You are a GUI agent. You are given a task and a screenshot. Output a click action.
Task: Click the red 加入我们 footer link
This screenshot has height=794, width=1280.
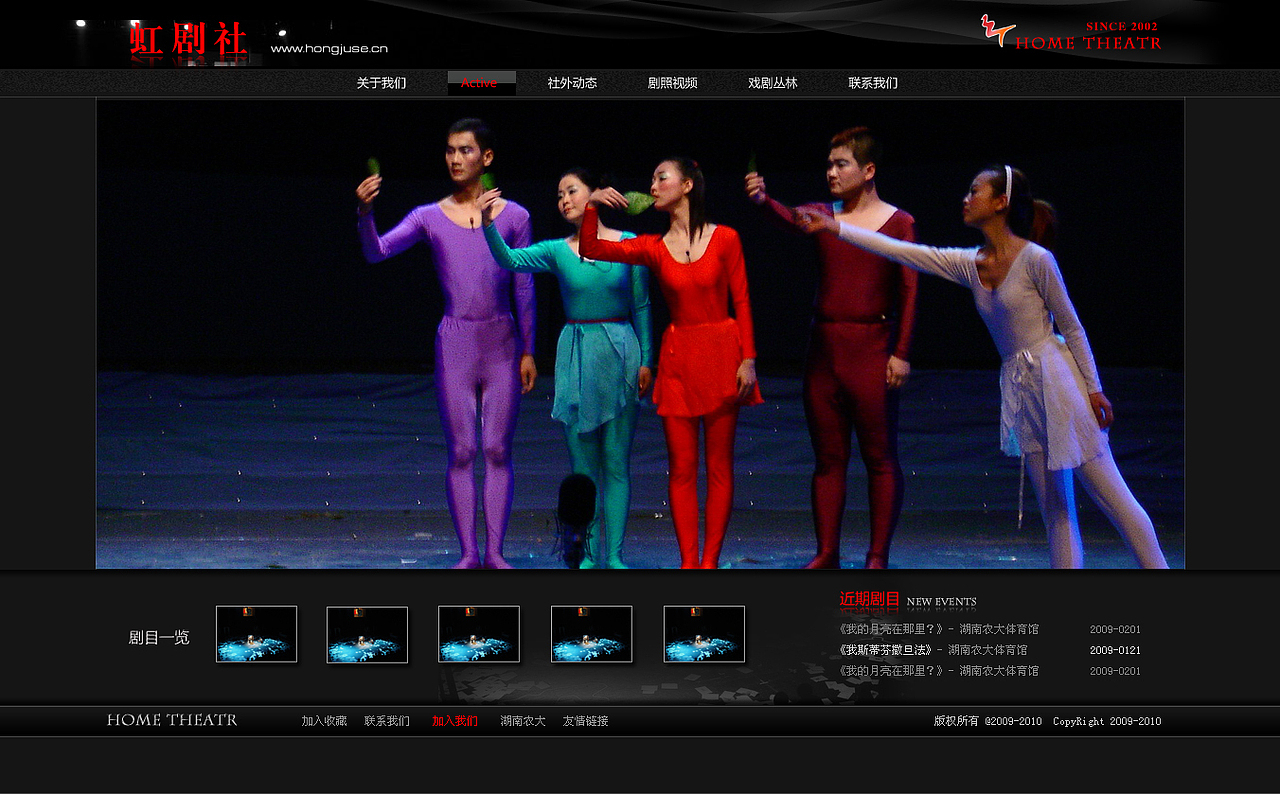click(x=455, y=721)
